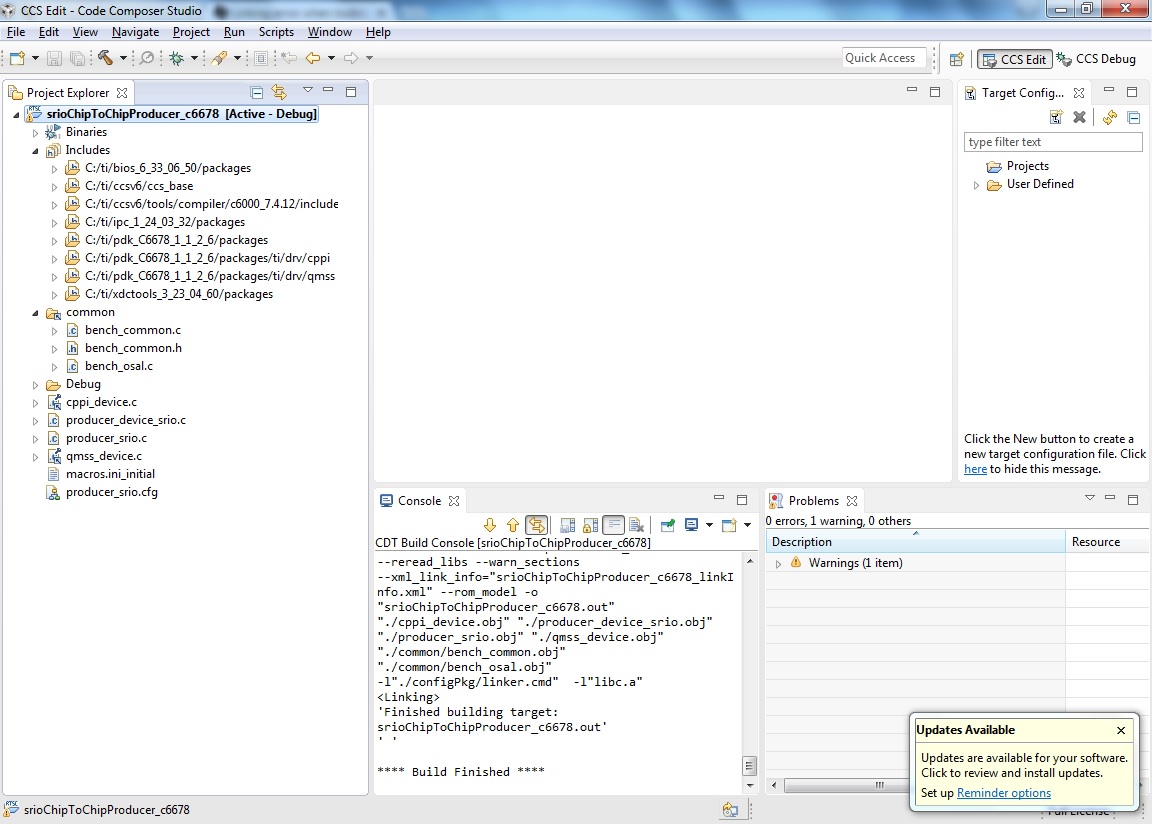Toggle Link with Editor in Project Explorer
Viewport: 1152px width, 824px height.
[279, 92]
